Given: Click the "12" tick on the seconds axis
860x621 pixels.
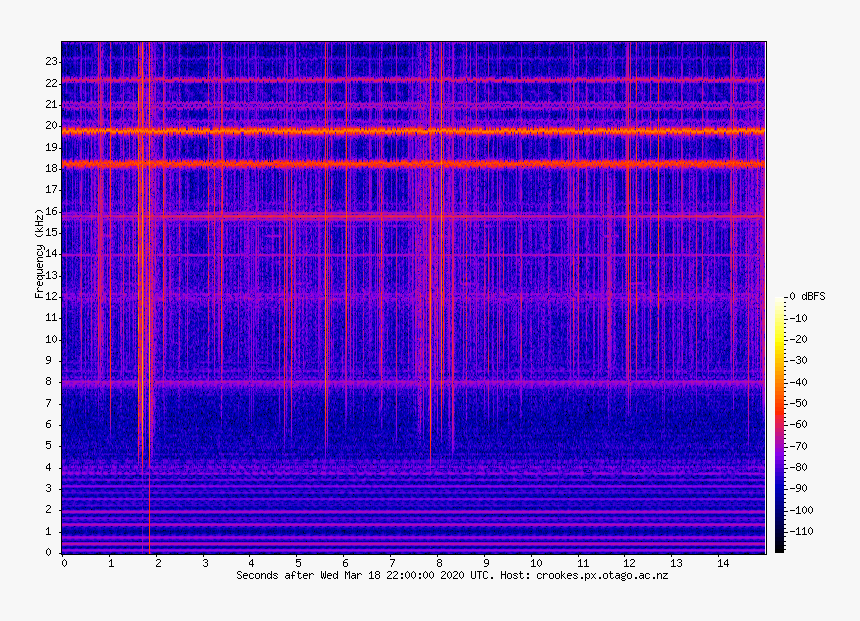Looking at the screenshot, I should pyautogui.click(x=629, y=563).
